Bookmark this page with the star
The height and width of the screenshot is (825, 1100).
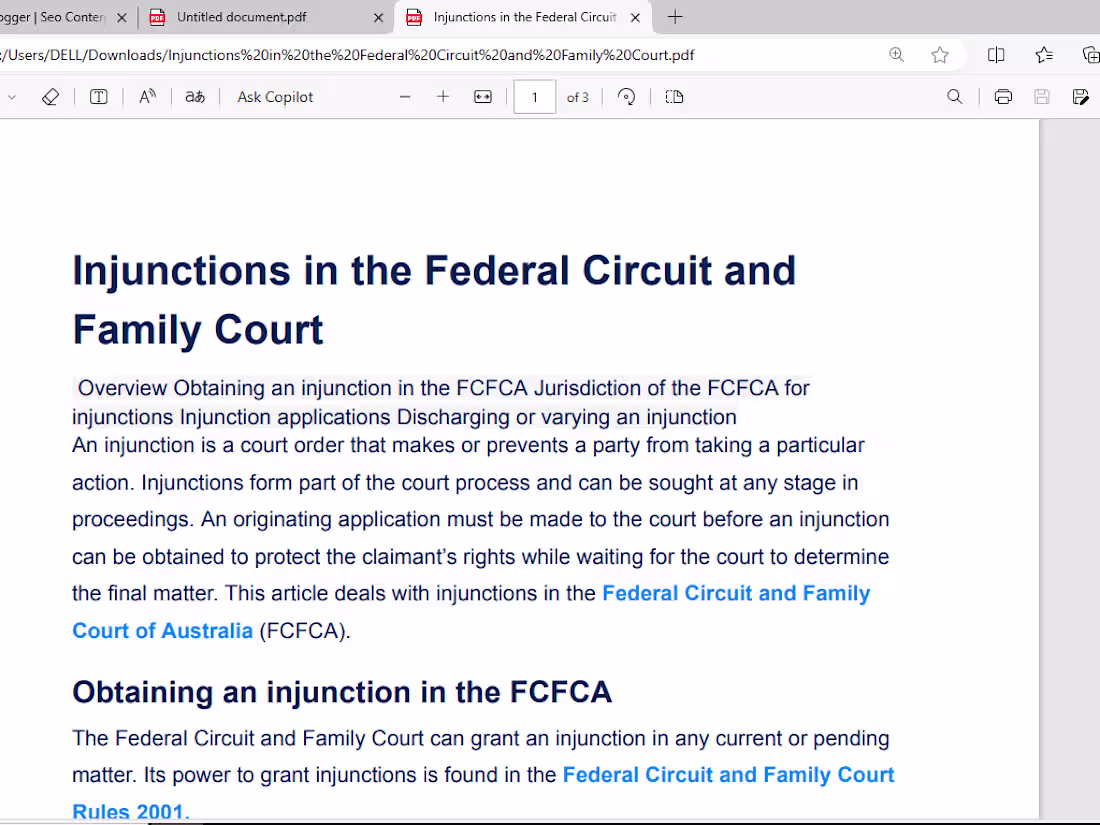940,55
